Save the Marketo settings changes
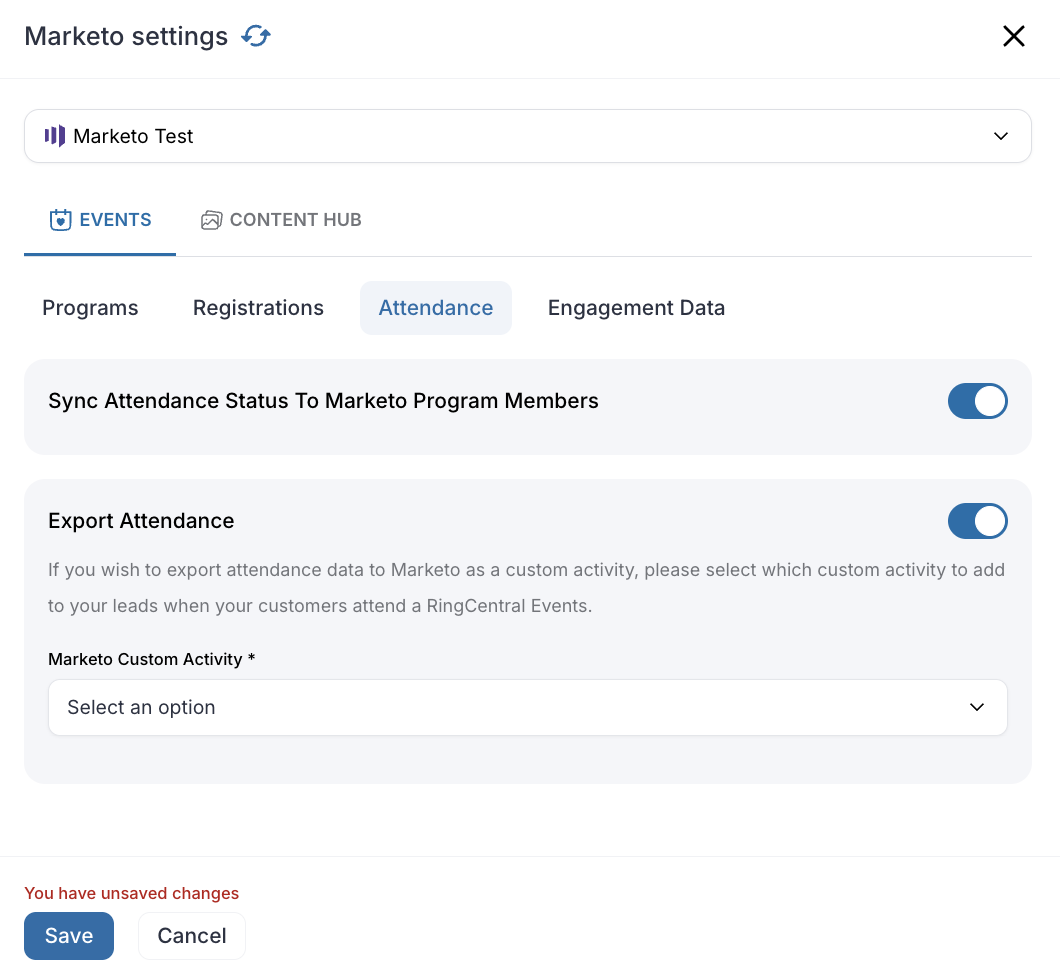This screenshot has width=1060, height=974. pyautogui.click(x=69, y=935)
